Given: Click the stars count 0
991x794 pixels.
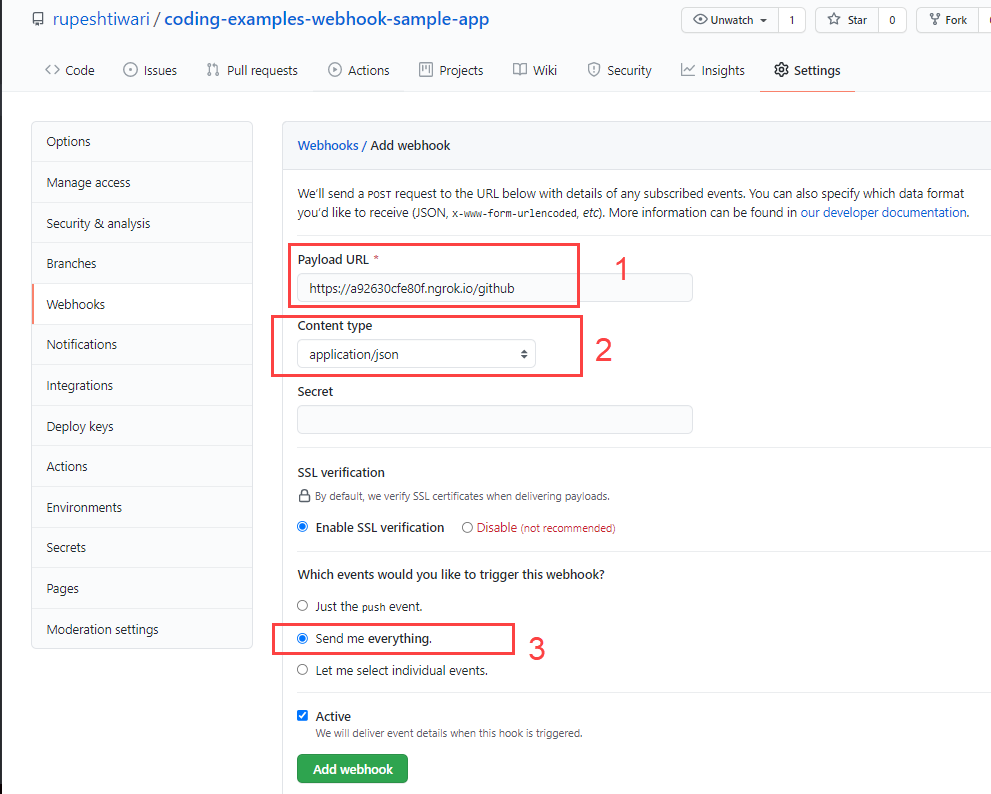Looking at the screenshot, I should (x=892, y=20).
